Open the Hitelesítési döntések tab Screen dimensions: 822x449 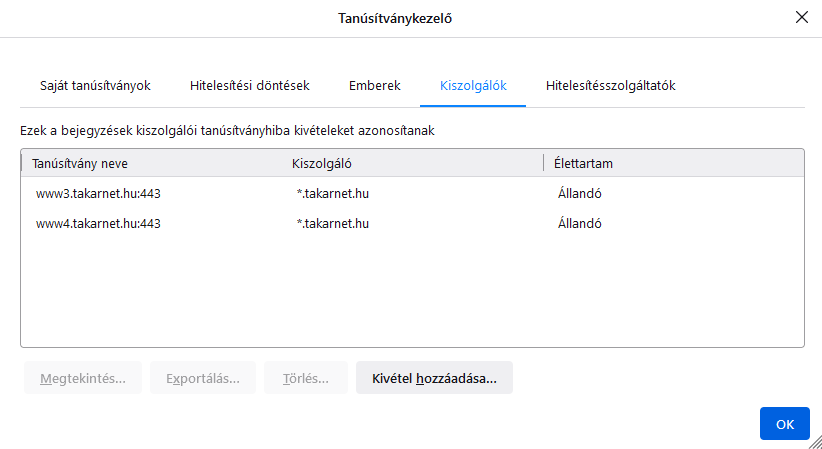[249, 86]
